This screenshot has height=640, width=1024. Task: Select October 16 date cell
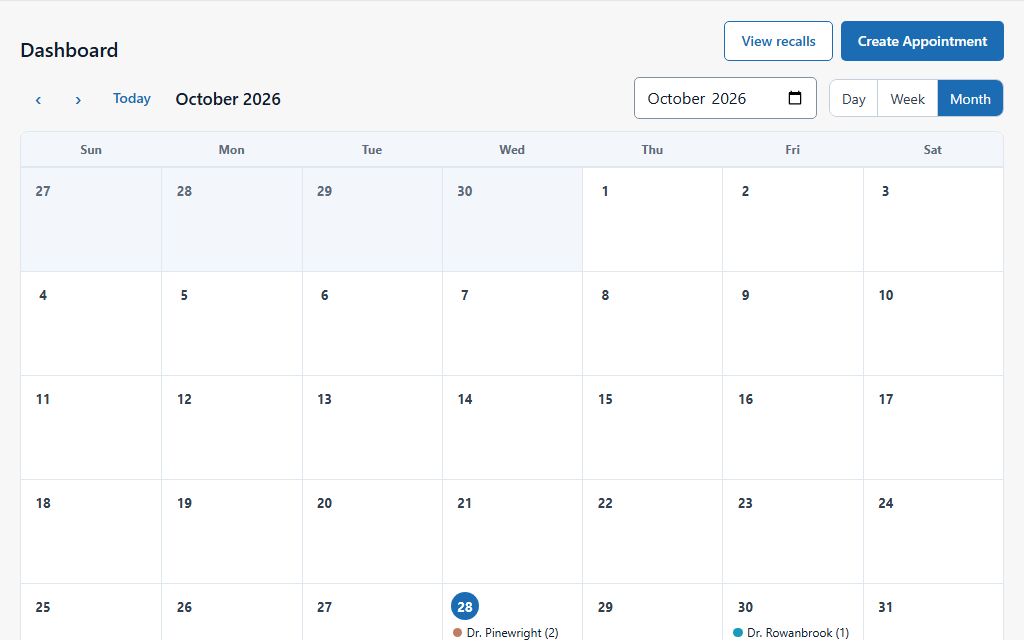point(793,427)
